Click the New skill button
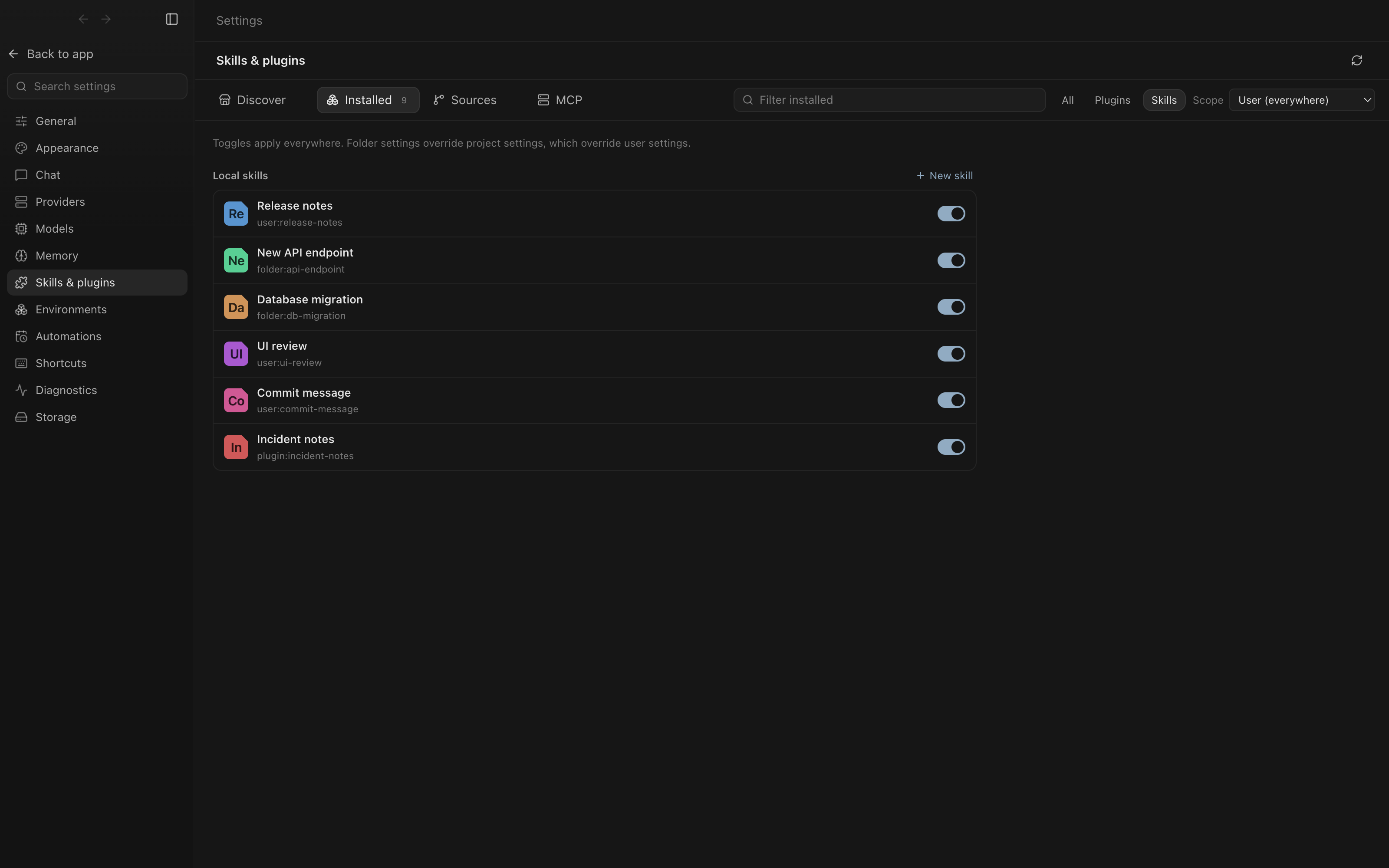Image resolution: width=1389 pixels, height=868 pixels. [x=945, y=176]
